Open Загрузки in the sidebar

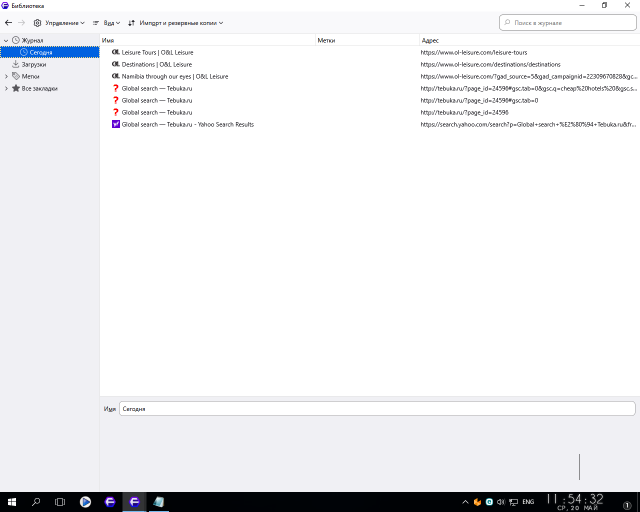[33, 65]
